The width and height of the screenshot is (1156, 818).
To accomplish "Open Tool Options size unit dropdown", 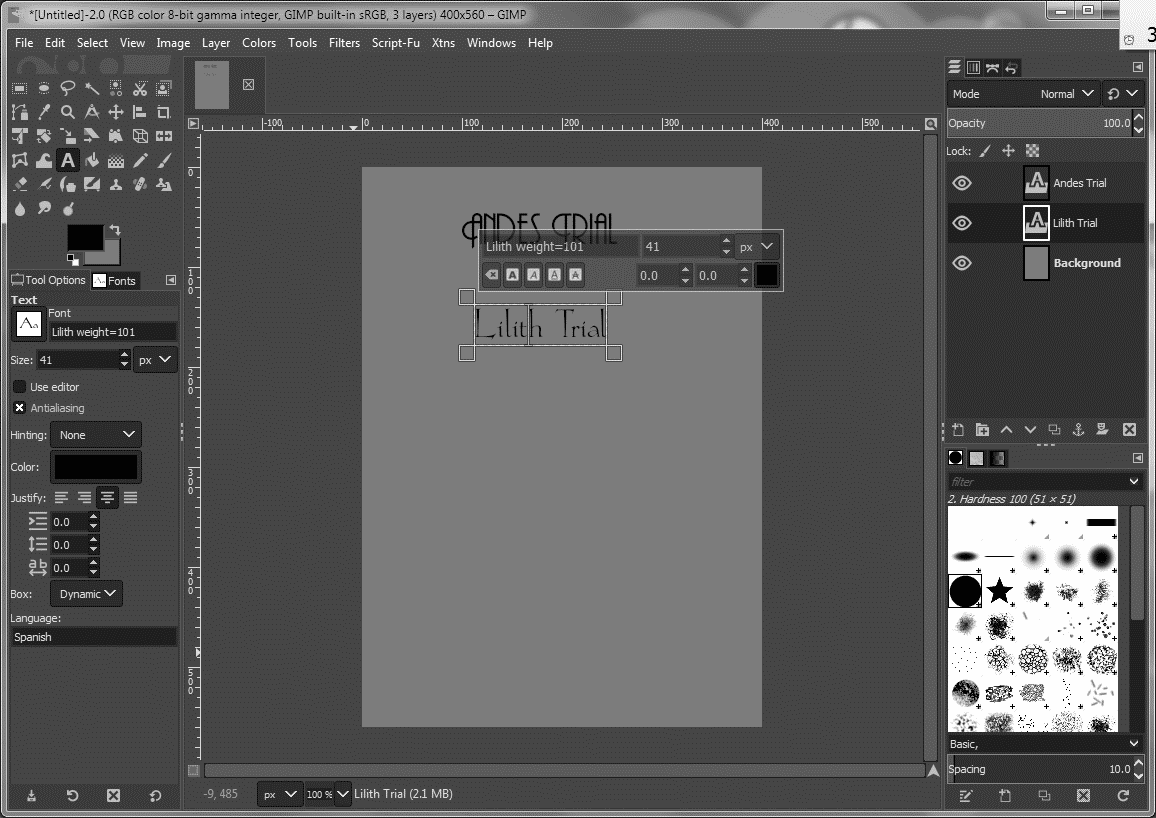I will pos(155,360).
